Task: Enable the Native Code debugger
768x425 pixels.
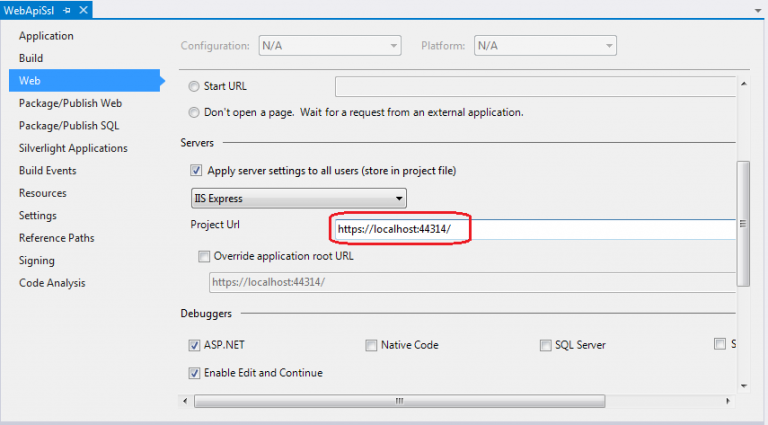Action: [371, 346]
